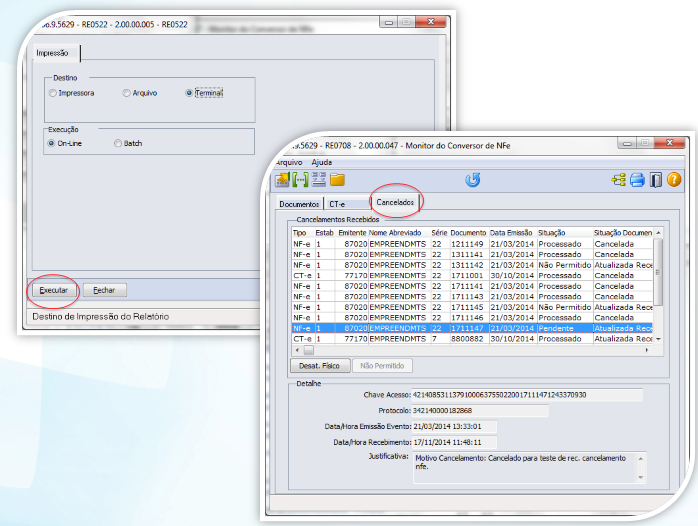Click the blue printer icon

click(x=637, y=180)
